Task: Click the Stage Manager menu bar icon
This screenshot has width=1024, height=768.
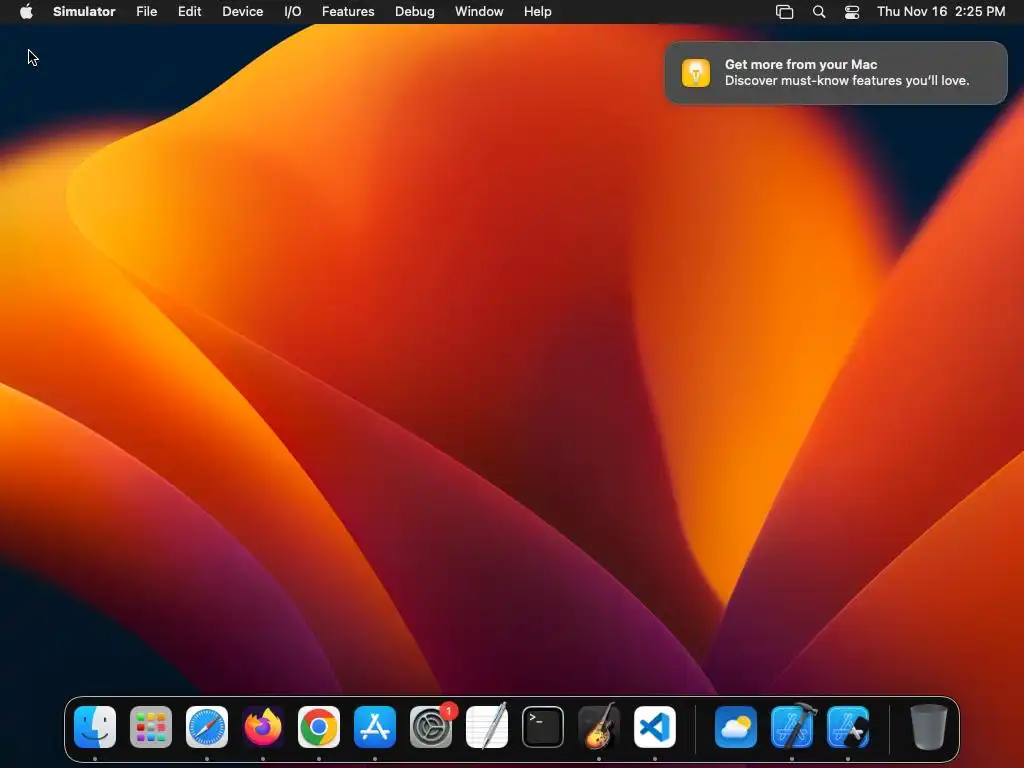Action: [x=784, y=12]
